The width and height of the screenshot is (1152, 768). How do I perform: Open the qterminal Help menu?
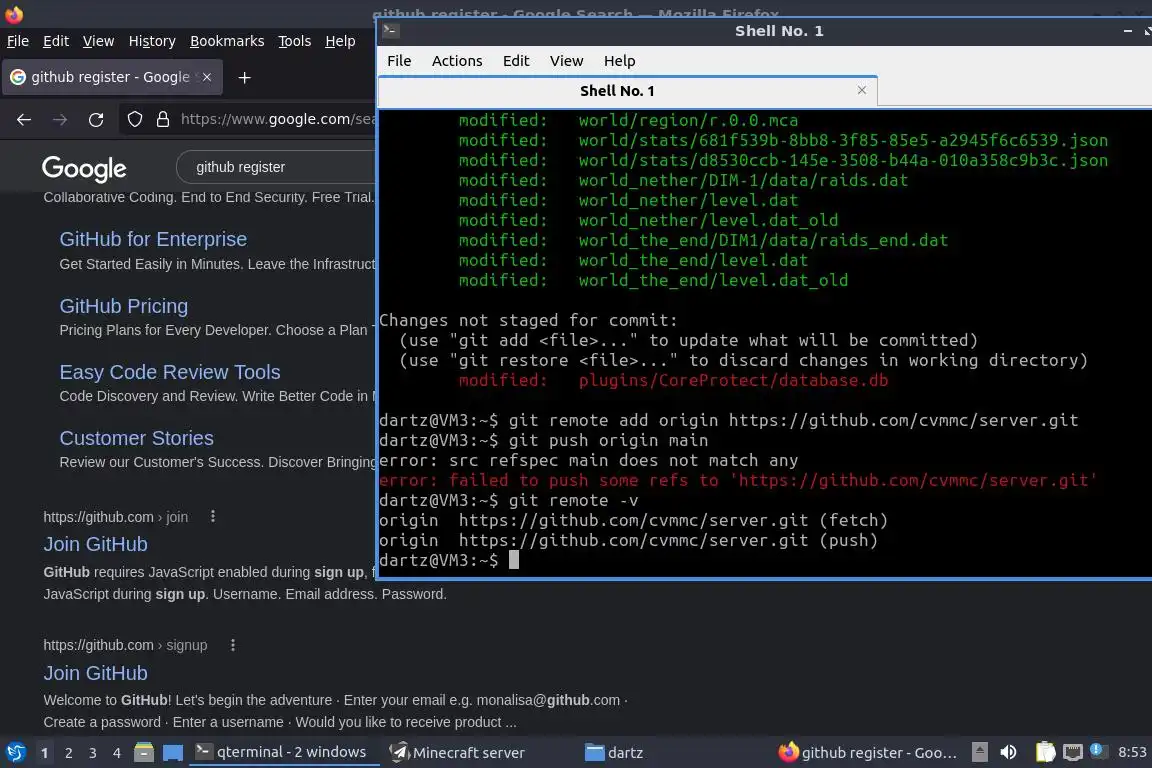[619, 61]
